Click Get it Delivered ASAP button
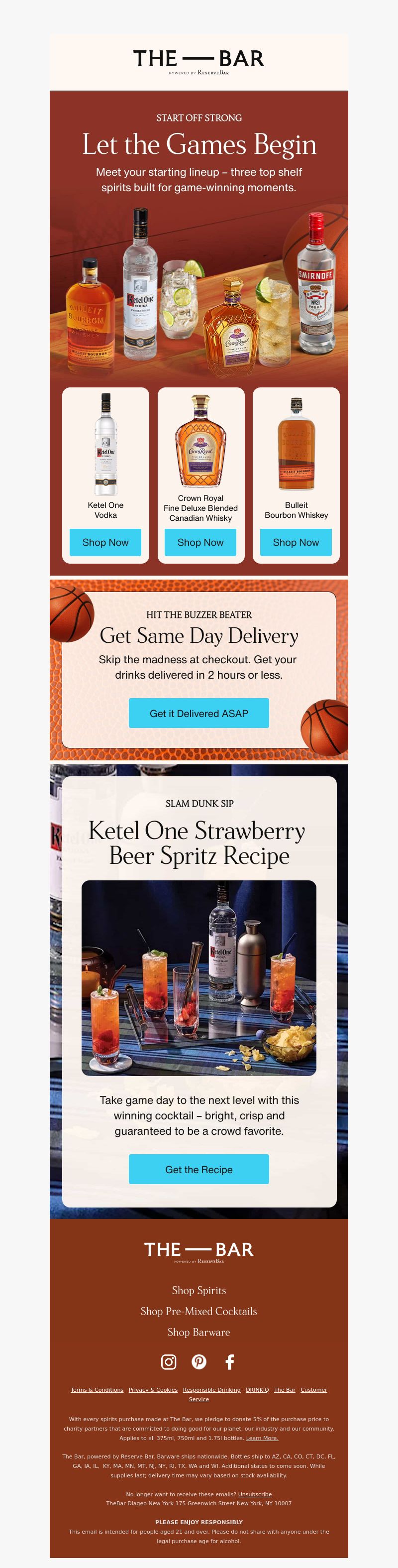398x1568 pixels. click(199, 713)
